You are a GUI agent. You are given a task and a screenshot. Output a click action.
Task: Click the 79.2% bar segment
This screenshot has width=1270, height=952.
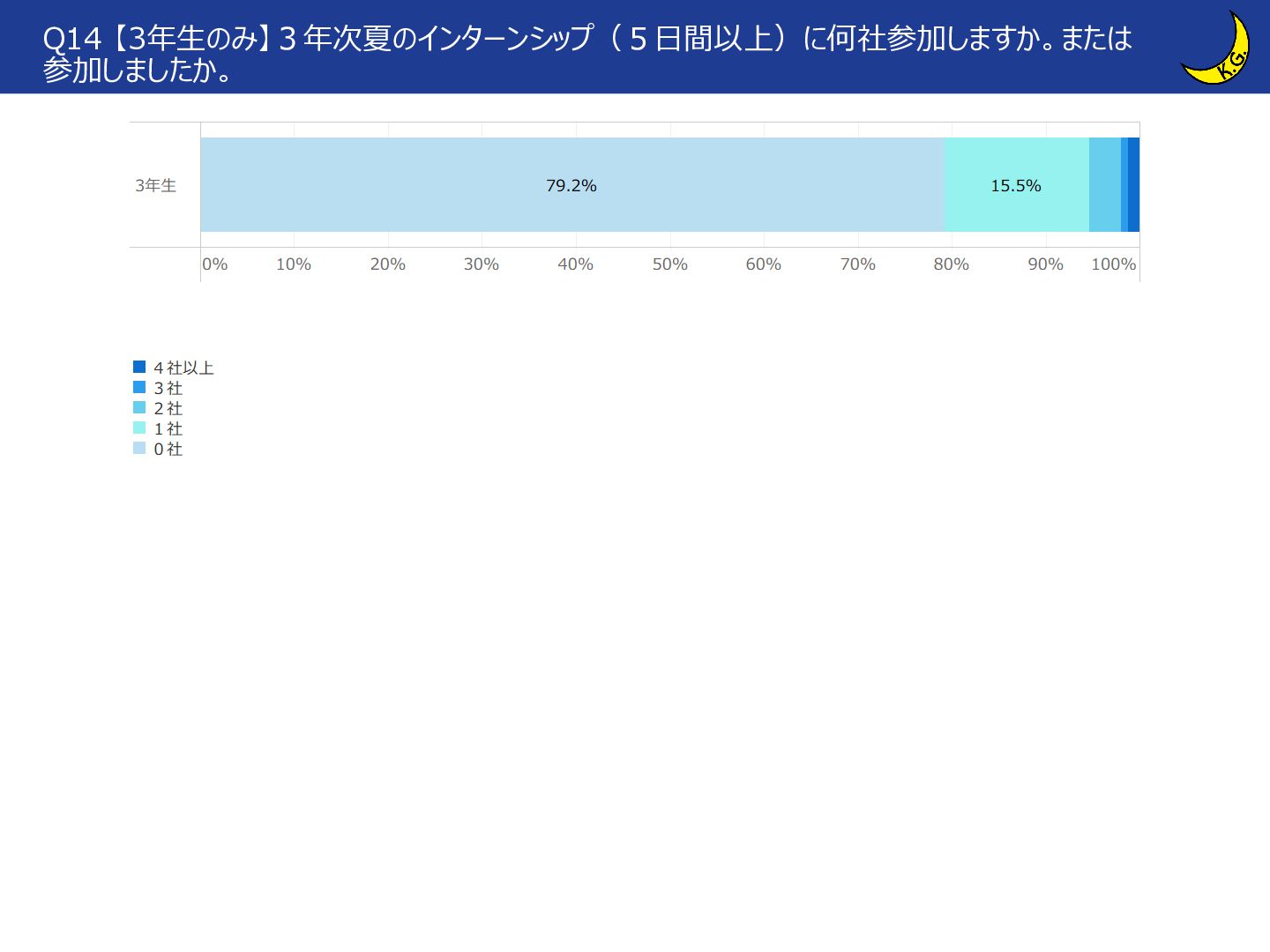coord(572,185)
